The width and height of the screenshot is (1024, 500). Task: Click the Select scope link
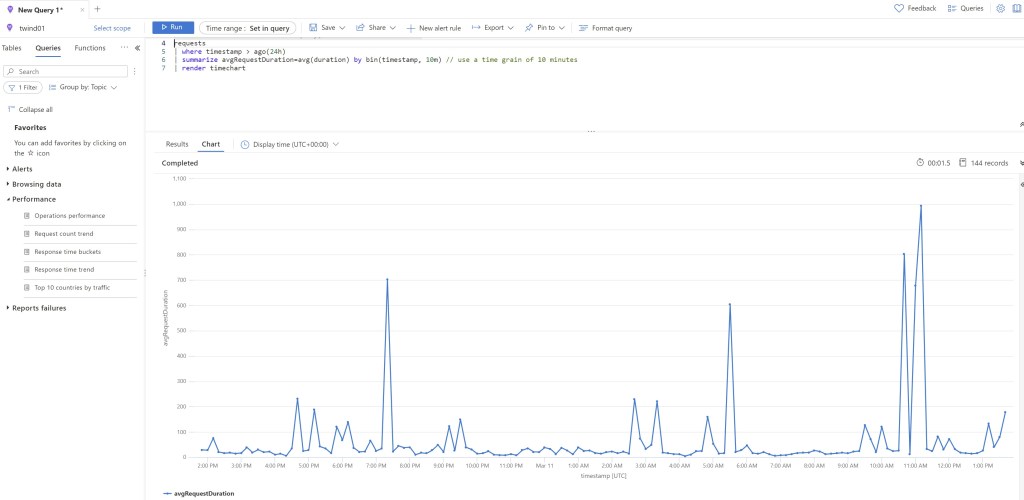point(112,28)
